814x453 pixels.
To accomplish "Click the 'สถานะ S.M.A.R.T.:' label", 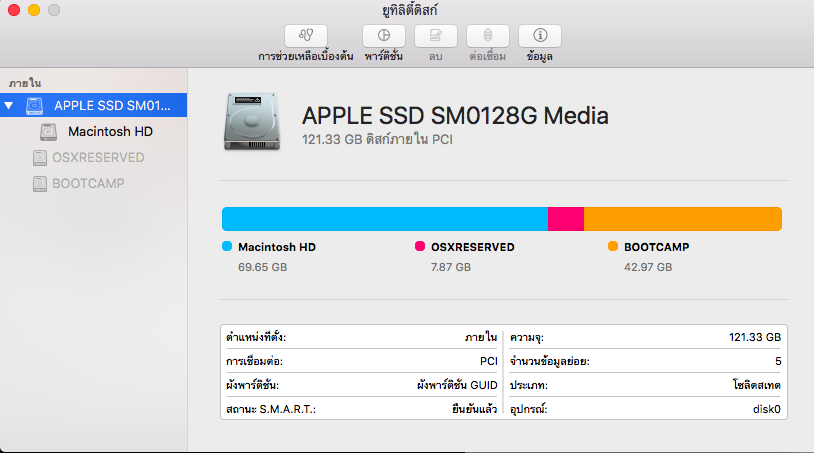I will tap(271, 409).
